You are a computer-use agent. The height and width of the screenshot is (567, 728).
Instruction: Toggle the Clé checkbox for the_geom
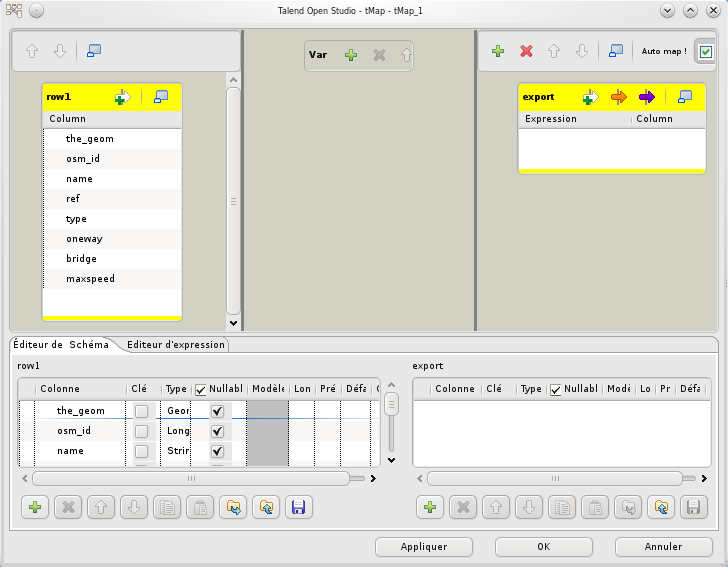(142, 411)
